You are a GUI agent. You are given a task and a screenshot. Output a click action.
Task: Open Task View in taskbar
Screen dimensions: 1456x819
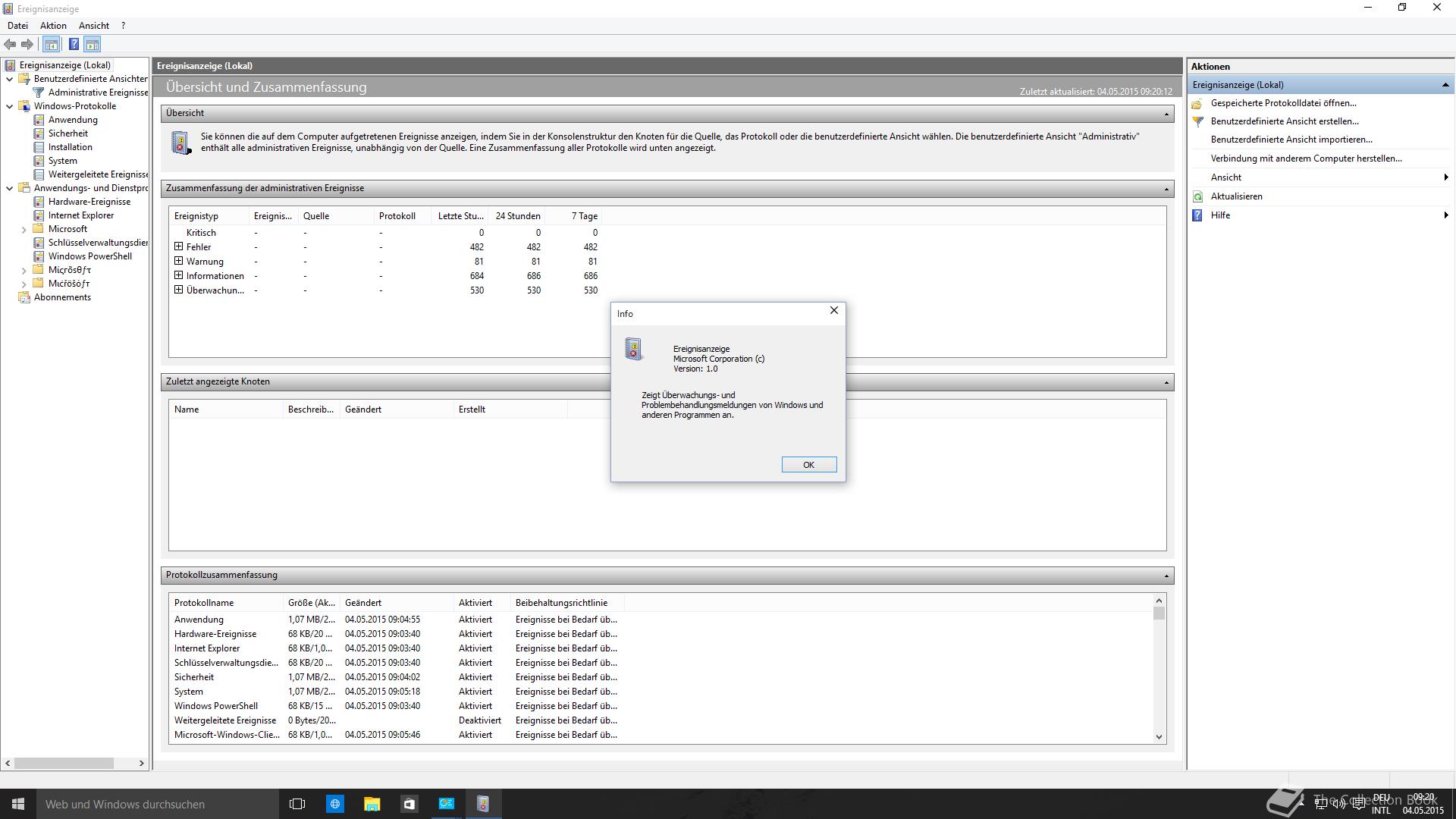pos(297,804)
